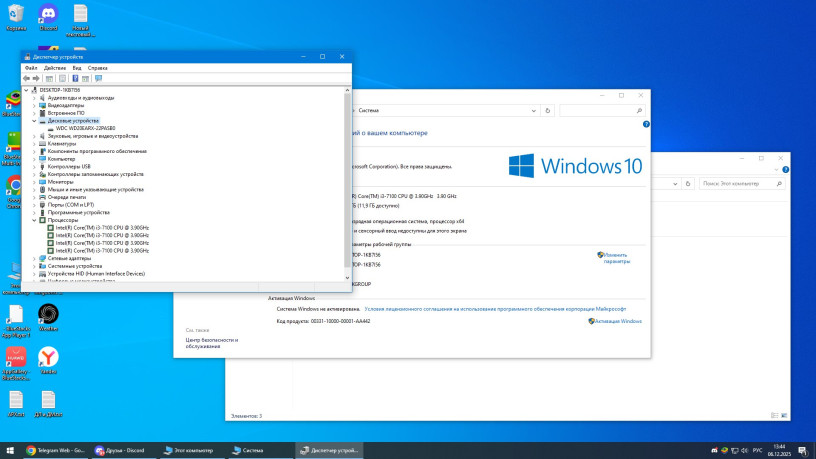Open the Yandex browser desktop icon
The width and height of the screenshot is (816, 459).
[x=47, y=357]
